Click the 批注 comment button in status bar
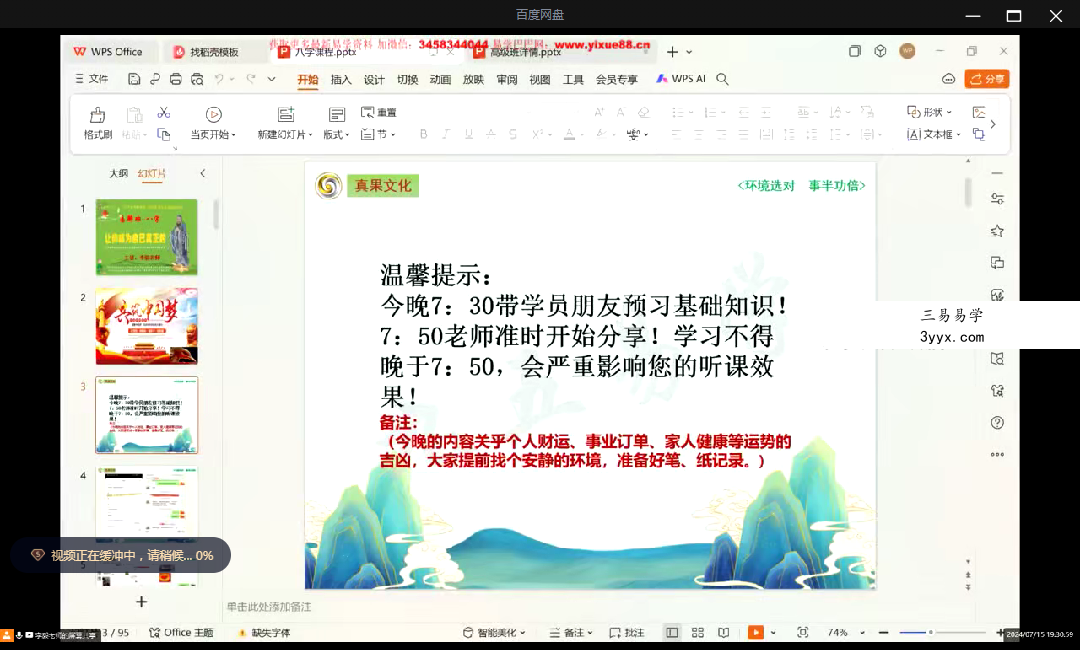The height and width of the screenshot is (650, 1080). point(627,632)
